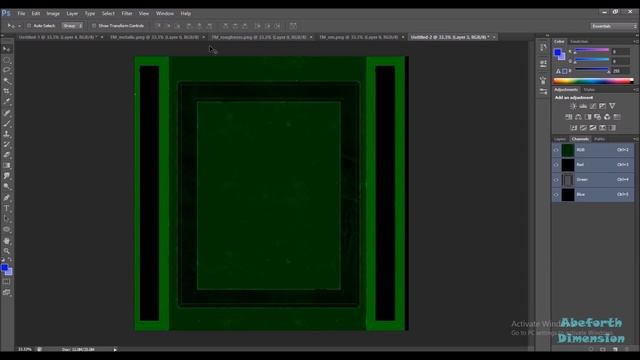Select the Horizontal Type tool
The width and height of the screenshot is (640, 360).
[x=7, y=209]
